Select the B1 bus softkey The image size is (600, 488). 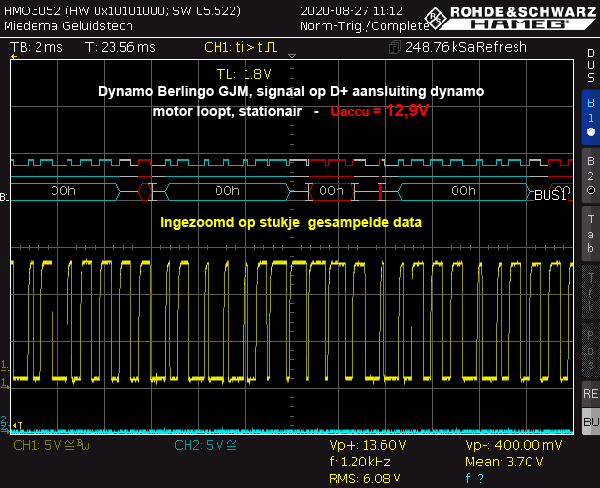tap(591, 118)
